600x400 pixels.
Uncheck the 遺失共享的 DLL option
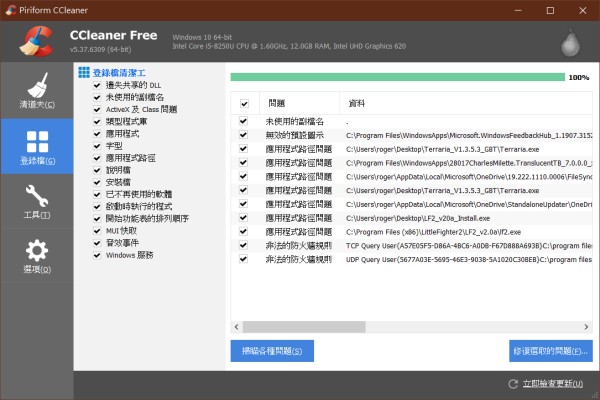97,85
